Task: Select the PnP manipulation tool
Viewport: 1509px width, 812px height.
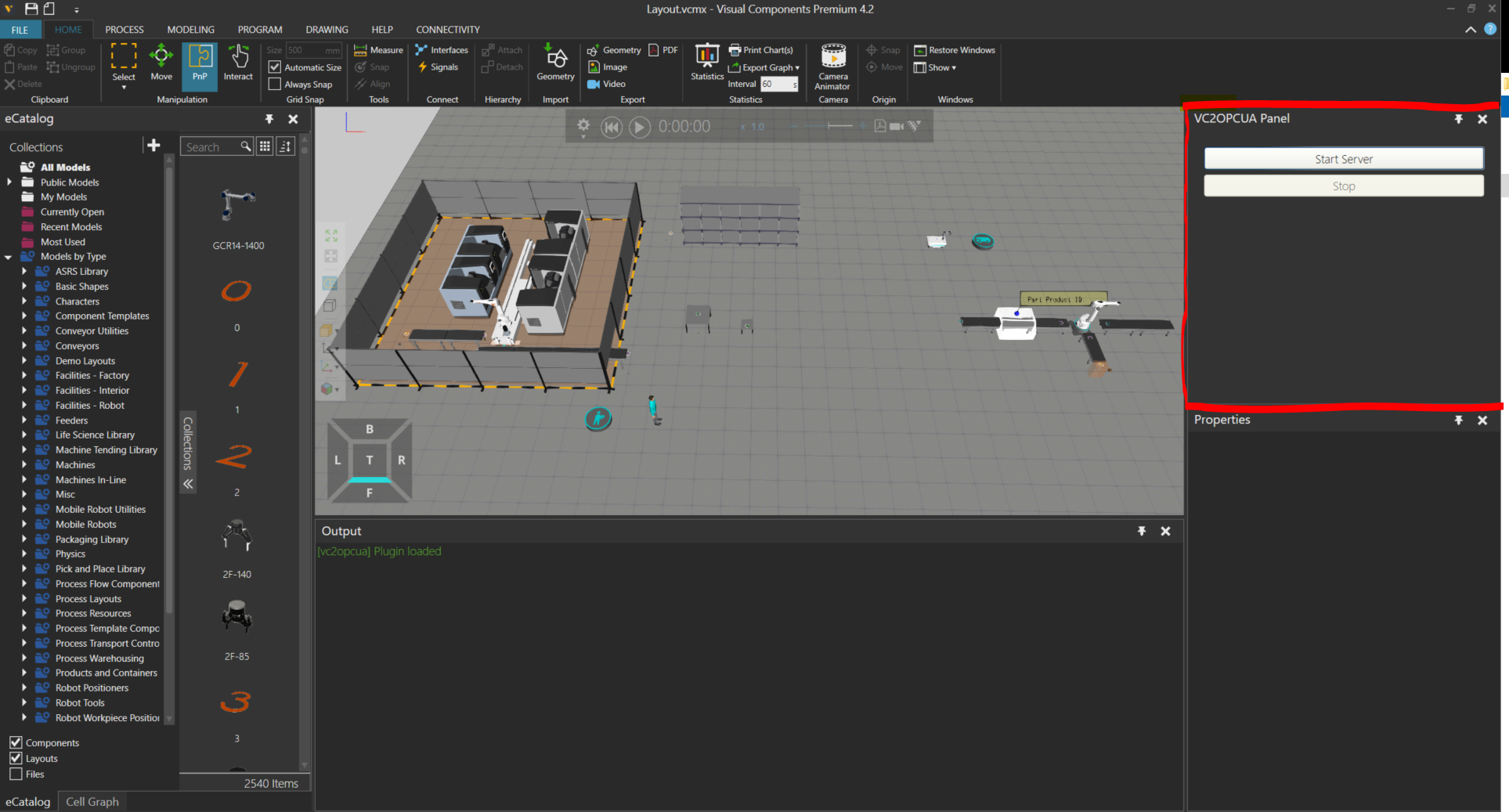Action: [x=199, y=67]
